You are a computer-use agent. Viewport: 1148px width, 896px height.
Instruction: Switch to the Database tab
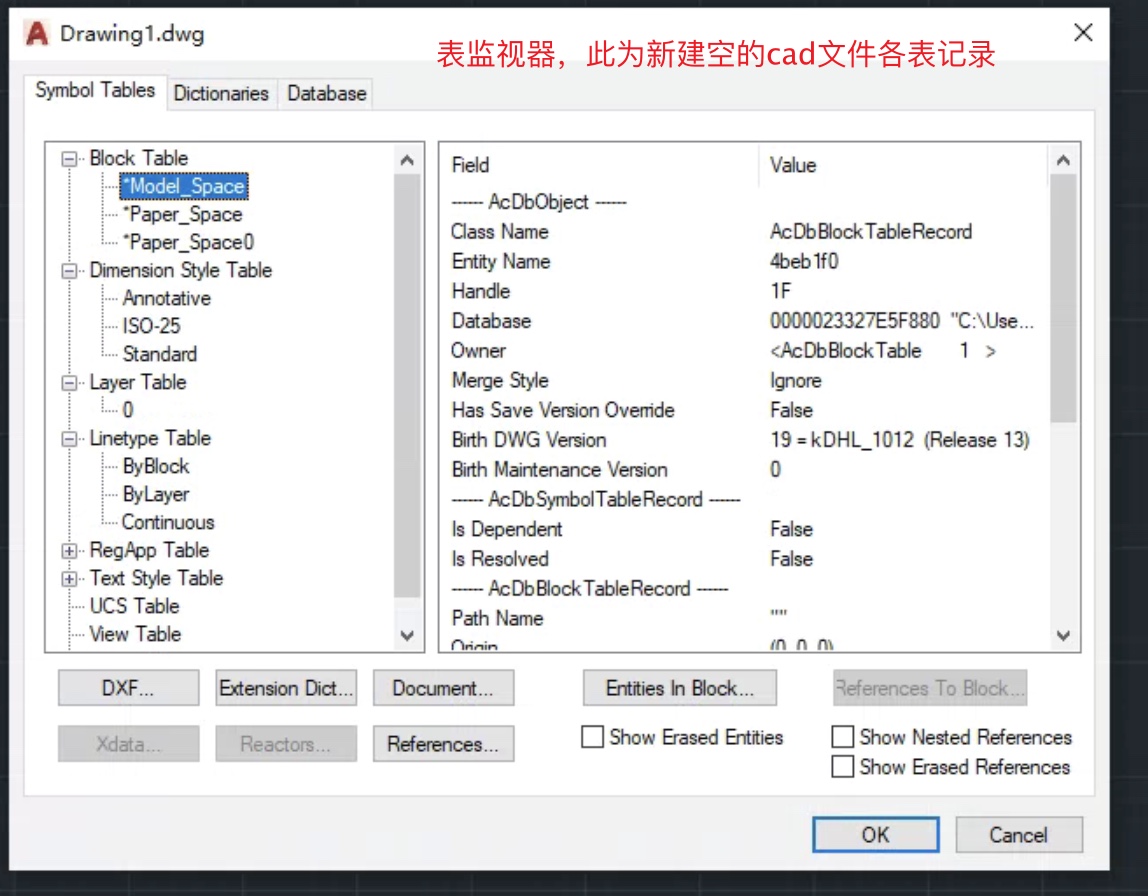click(x=326, y=93)
